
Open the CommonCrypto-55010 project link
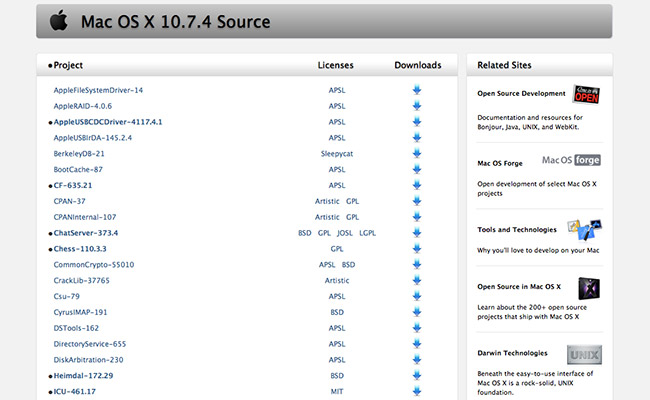point(94,265)
